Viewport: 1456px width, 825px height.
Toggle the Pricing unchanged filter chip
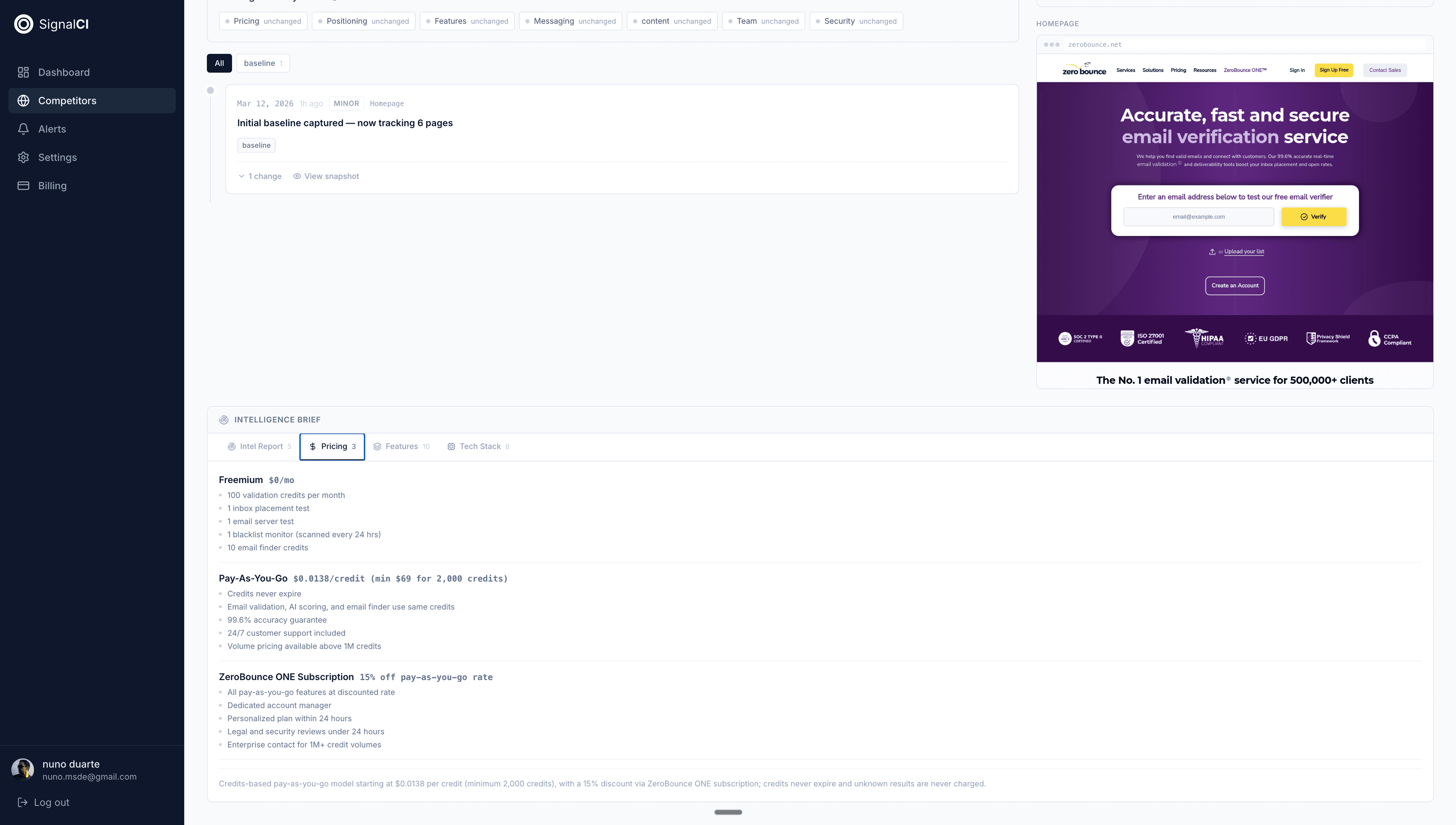263,21
